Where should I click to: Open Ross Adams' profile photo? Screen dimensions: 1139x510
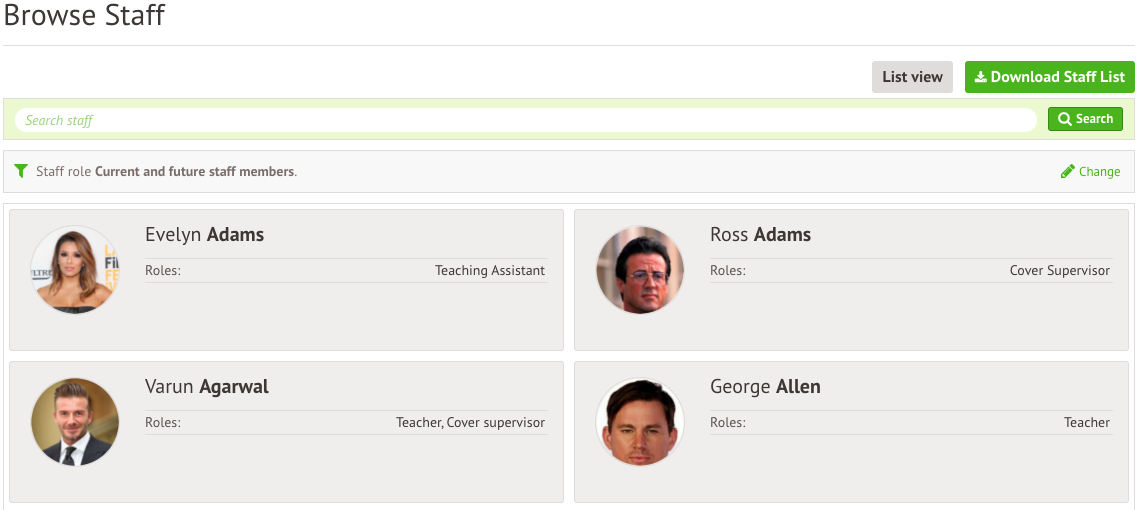tap(640, 269)
